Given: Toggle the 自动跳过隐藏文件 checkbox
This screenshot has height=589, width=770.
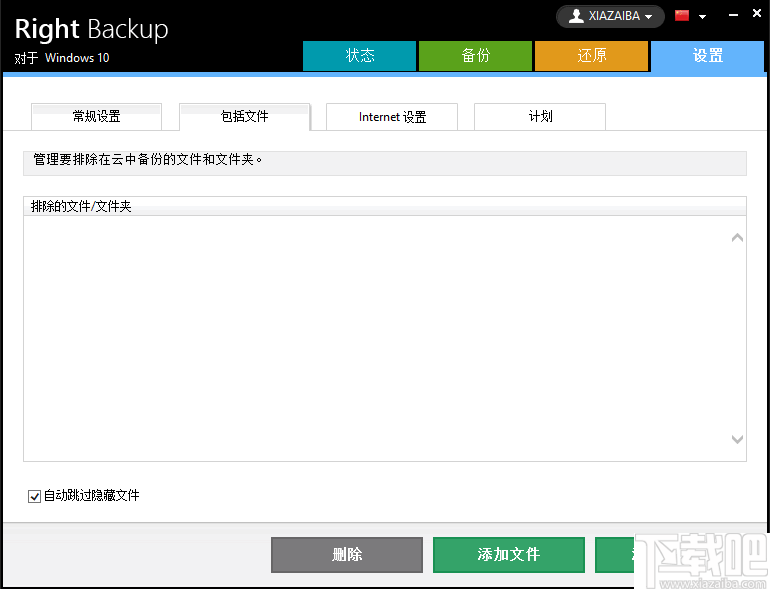Looking at the screenshot, I should pyautogui.click(x=34, y=496).
